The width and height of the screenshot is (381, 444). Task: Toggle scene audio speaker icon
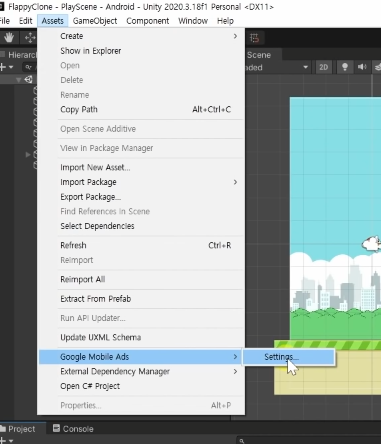coord(362,67)
